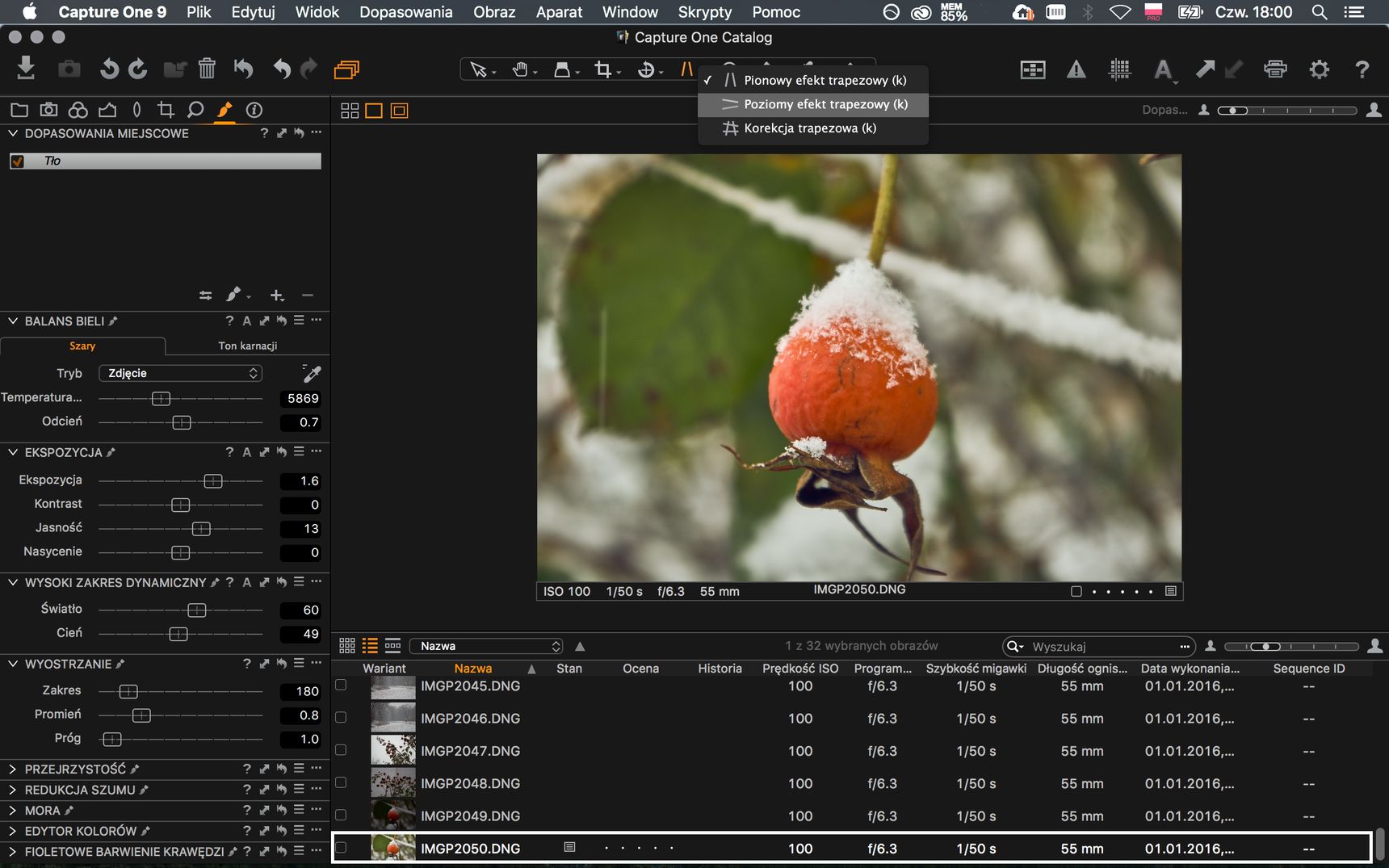Image resolution: width=1389 pixels, height=868 pixels.
Task: Toggle color tag box under viewer image
Action: click(x=1076, y=591)
